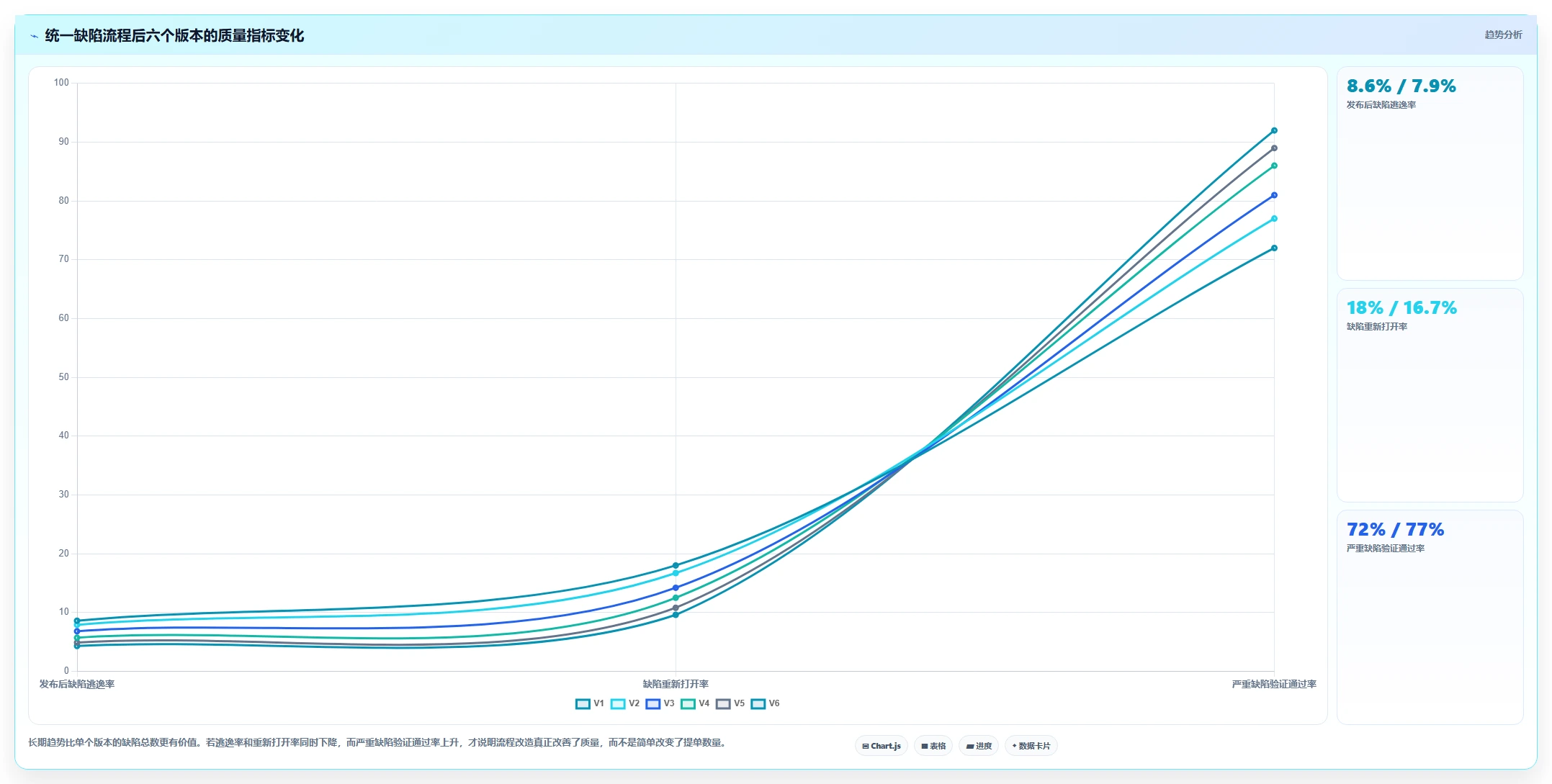Click the y-axis tick label 70
This screenshot has height=784, width=1552.
click(x=64, y=259)
